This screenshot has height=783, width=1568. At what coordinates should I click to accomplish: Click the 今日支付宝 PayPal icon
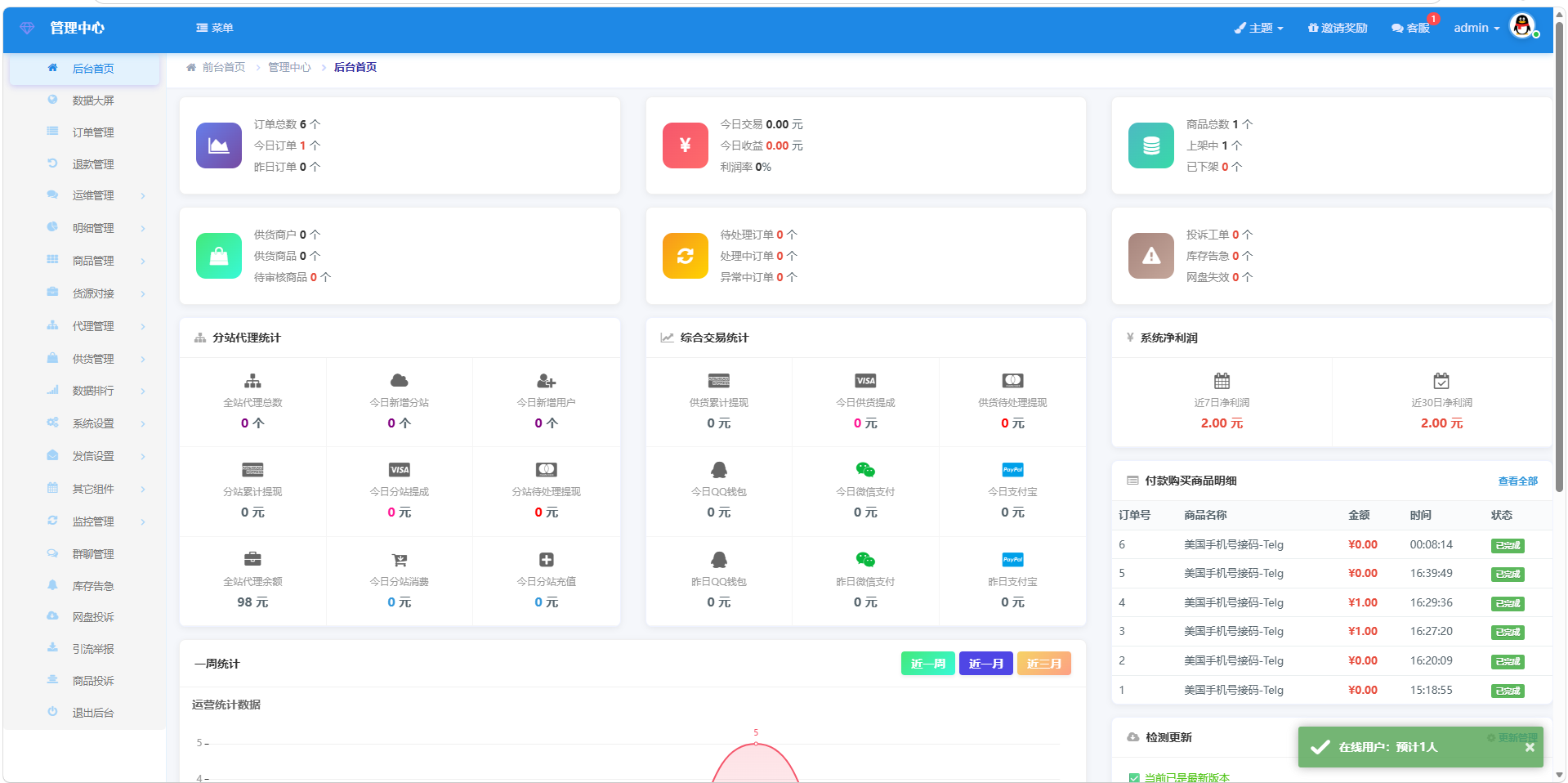pos(1012,470)
